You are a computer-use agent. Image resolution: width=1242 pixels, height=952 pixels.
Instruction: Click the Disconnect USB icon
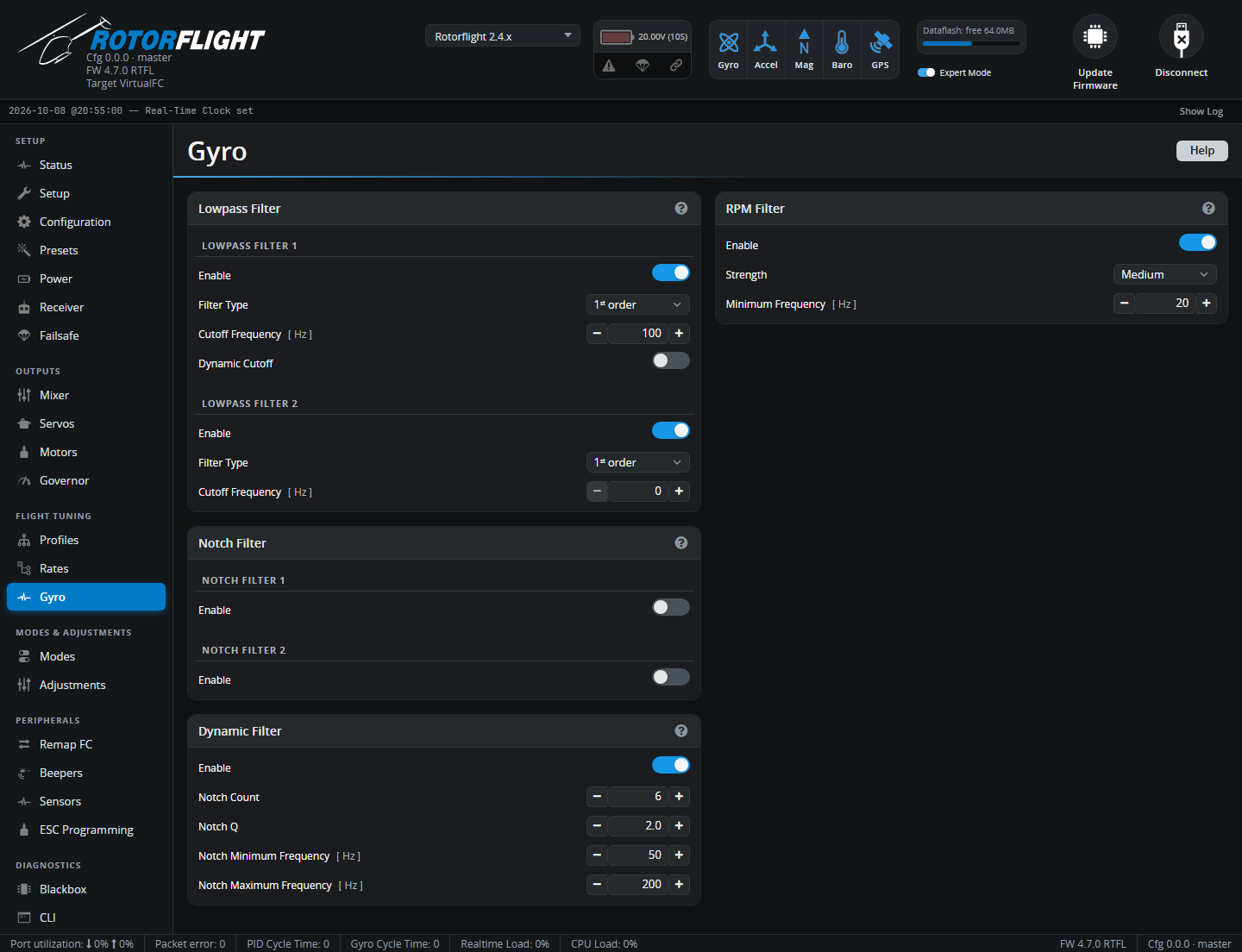1182,36
